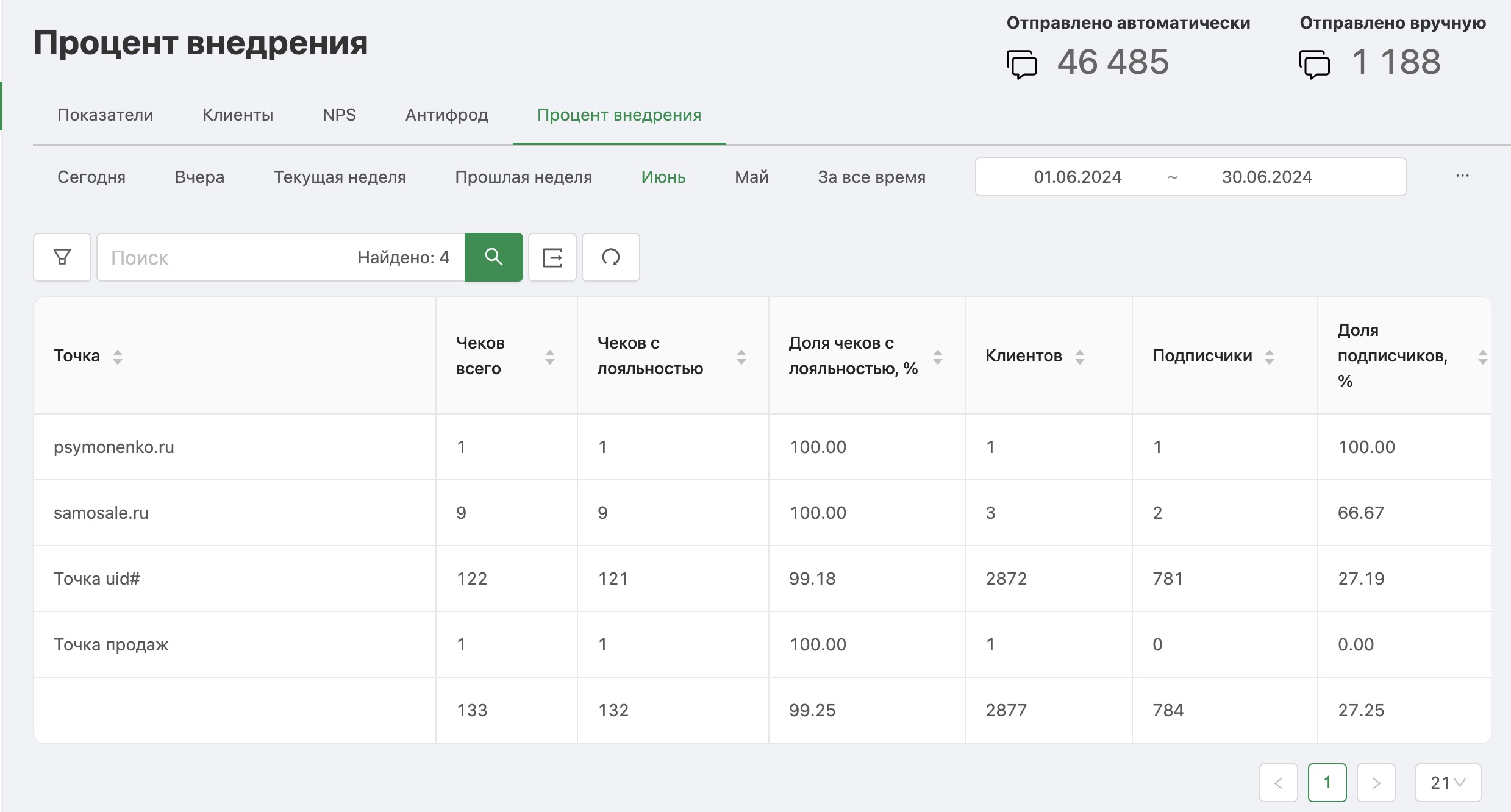1511x812 pixels.
Task: Switch to the Антифрод tab
Action: pyautogui.click(x=447, y=115)
